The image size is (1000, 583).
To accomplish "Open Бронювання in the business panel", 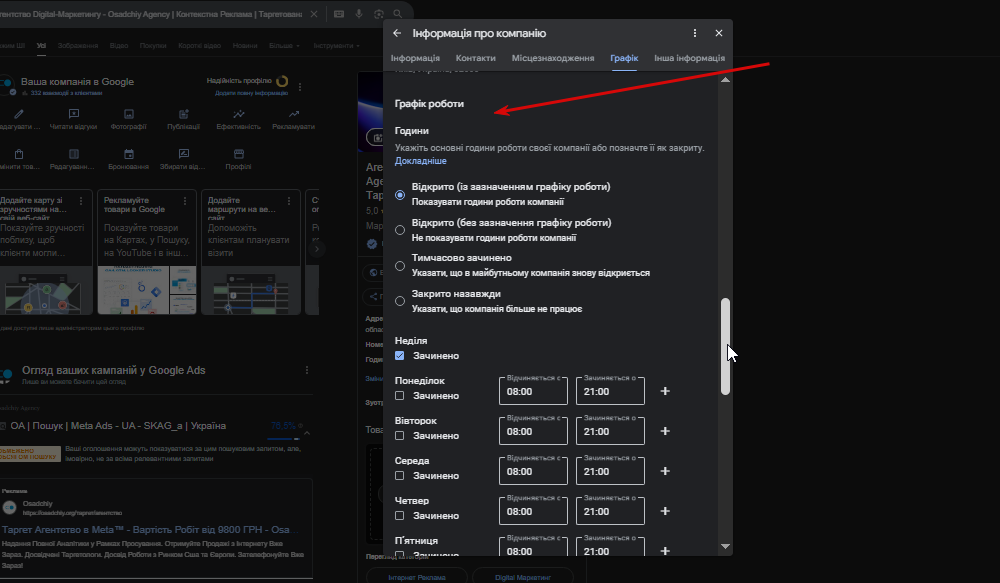I will pyautogui.click(x=128, y=159).
